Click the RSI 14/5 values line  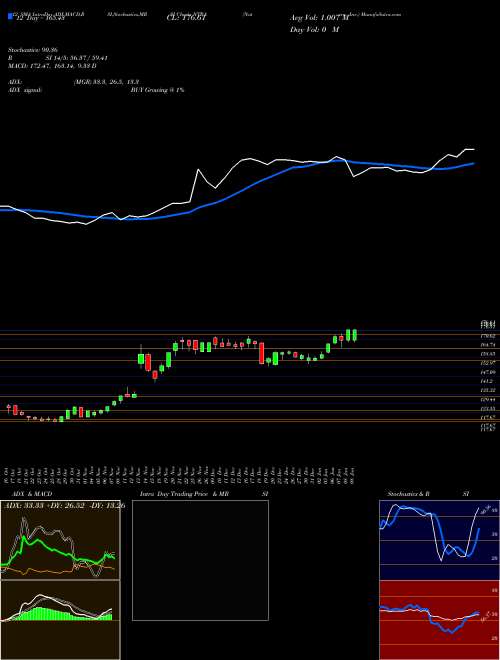click(x=60, y=58)
